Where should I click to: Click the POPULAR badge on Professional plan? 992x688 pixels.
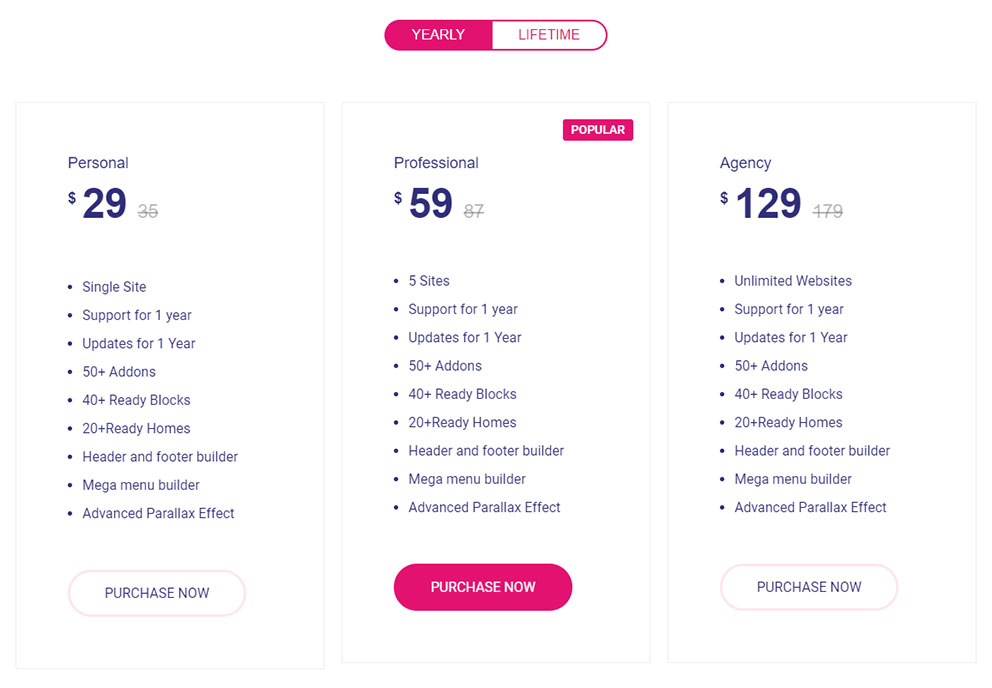click(598, 129)
